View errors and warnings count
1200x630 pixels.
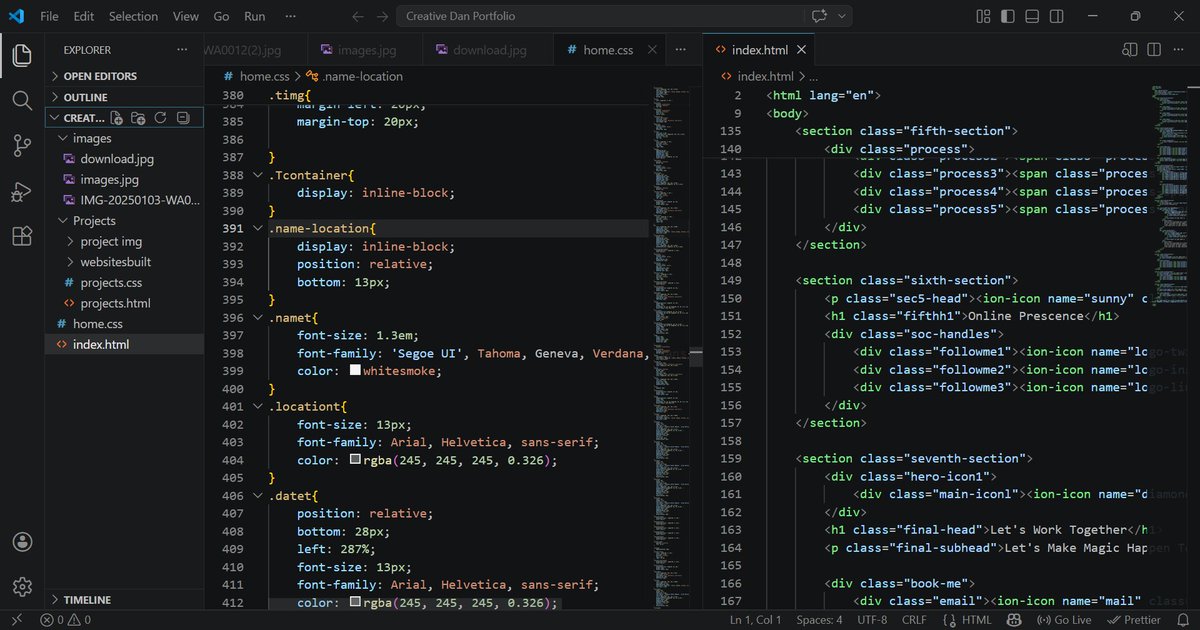tap(65, 620)
